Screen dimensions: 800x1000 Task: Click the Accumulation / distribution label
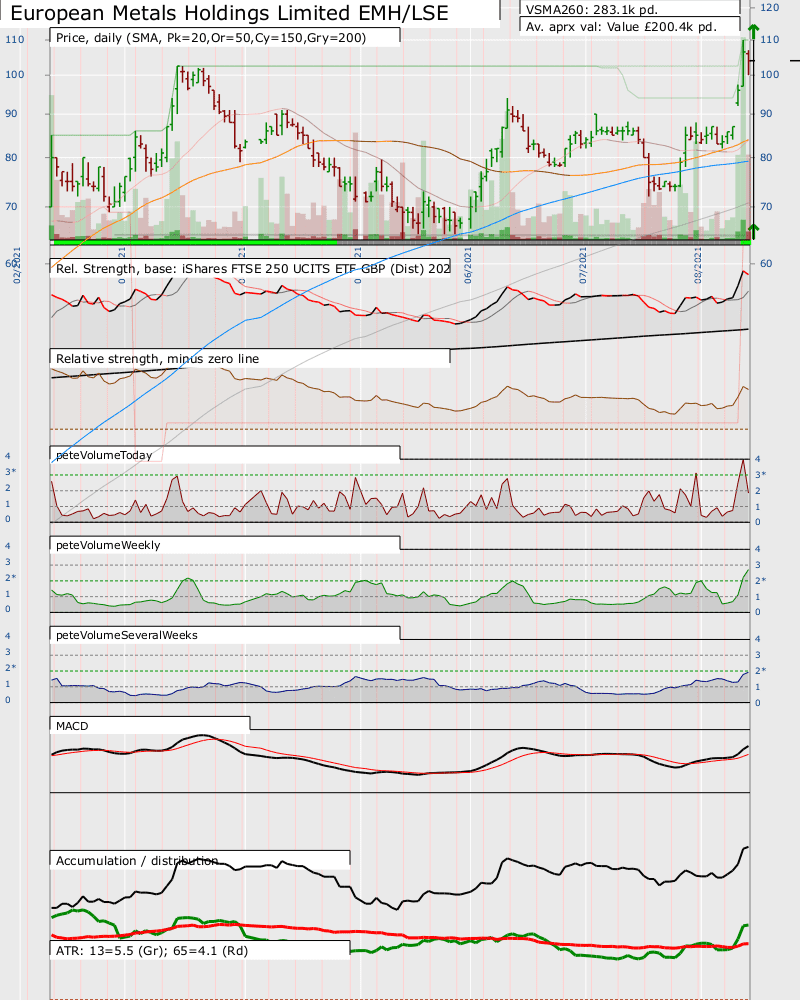click(200, 860)
